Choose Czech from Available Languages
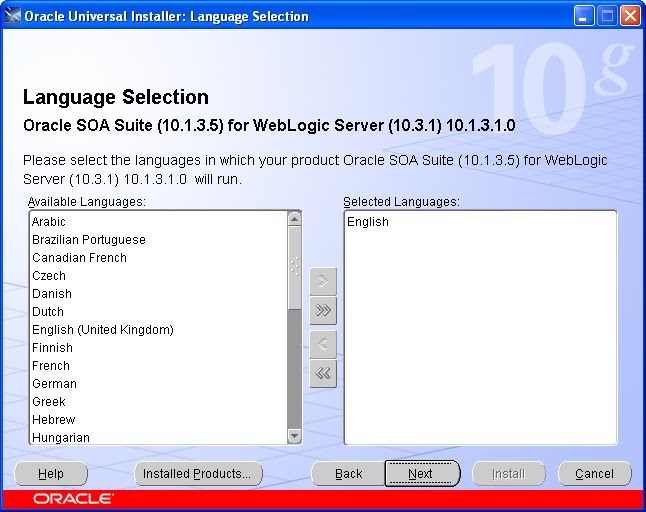The image size is (646, 512). click(159, 276)
